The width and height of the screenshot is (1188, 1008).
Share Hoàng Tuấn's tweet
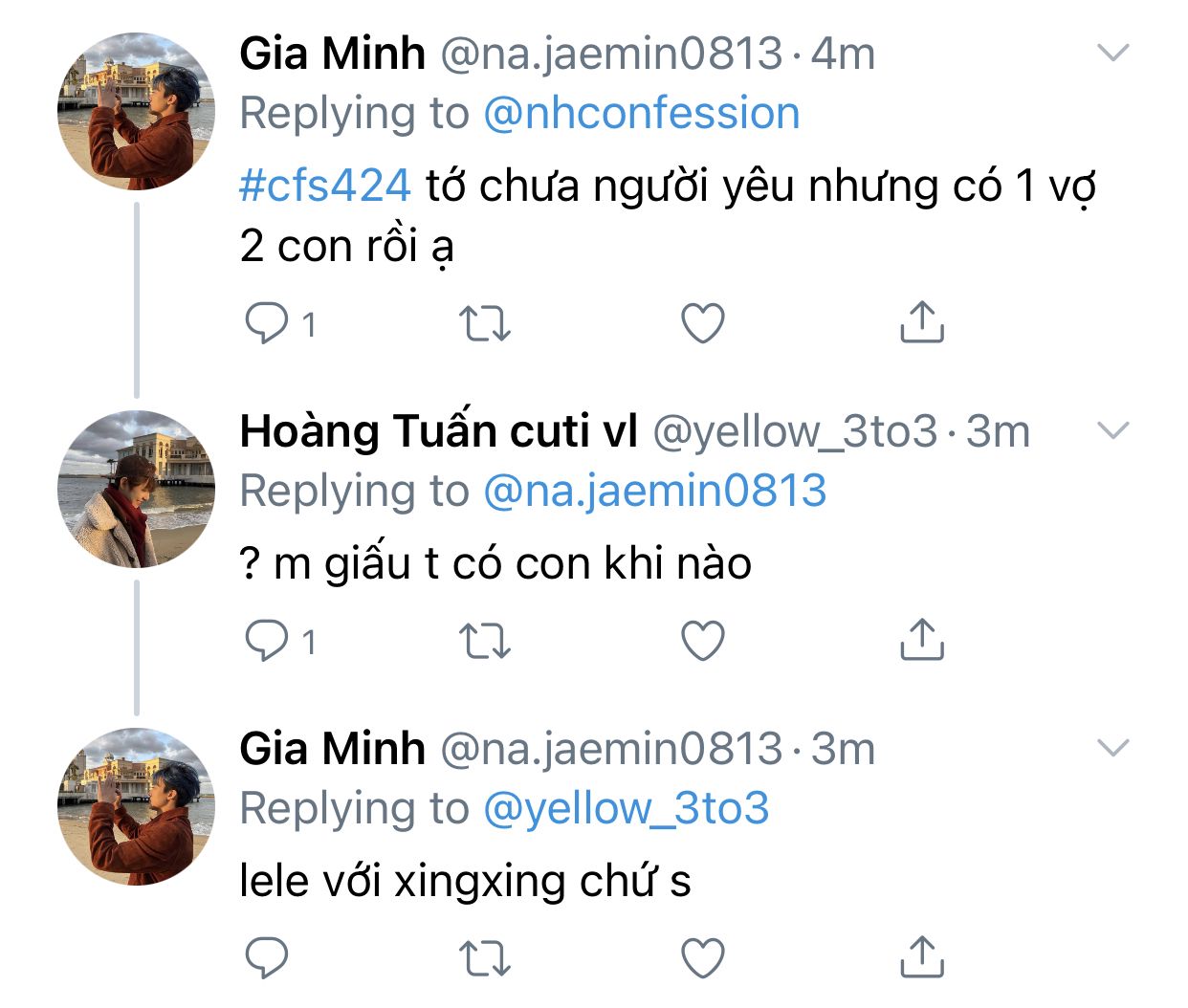[922, 640]
